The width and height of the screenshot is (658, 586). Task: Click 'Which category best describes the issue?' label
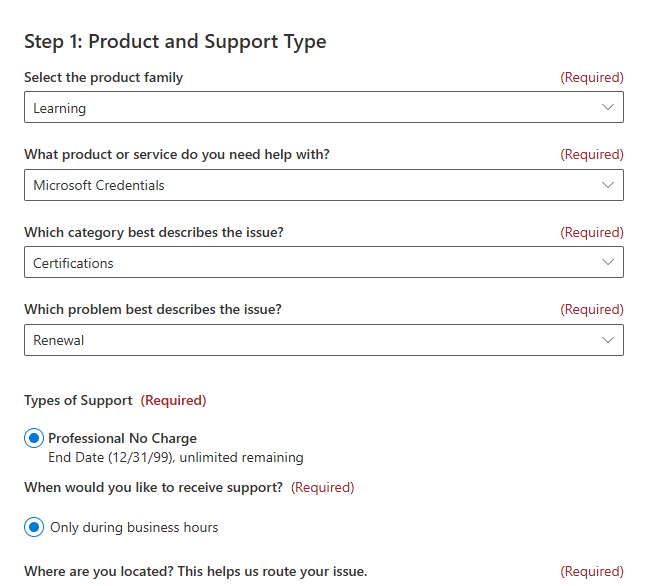coord(154,232)
